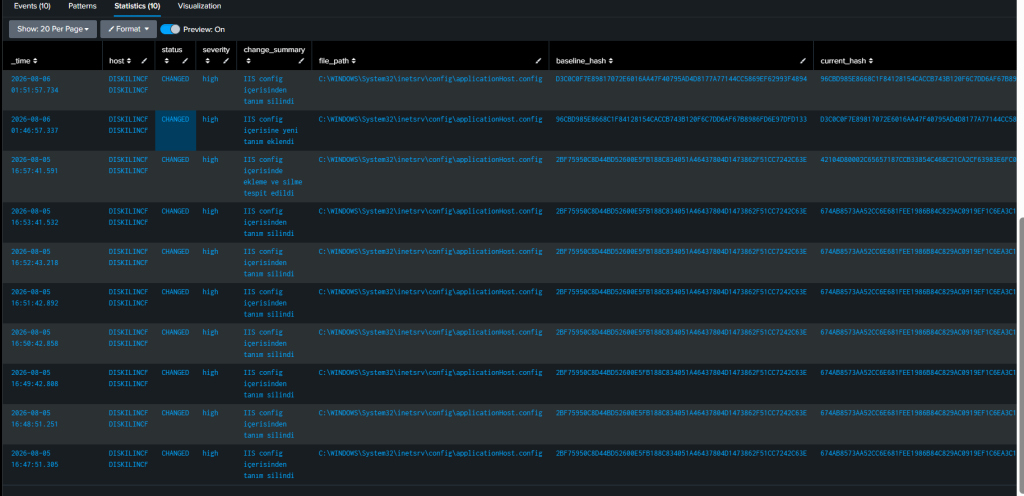The height and width of the screenshot is (496, 1024).
Task: Click the timestamp 2026-08-05 16:50:42.858
Action: click(35, 338)
